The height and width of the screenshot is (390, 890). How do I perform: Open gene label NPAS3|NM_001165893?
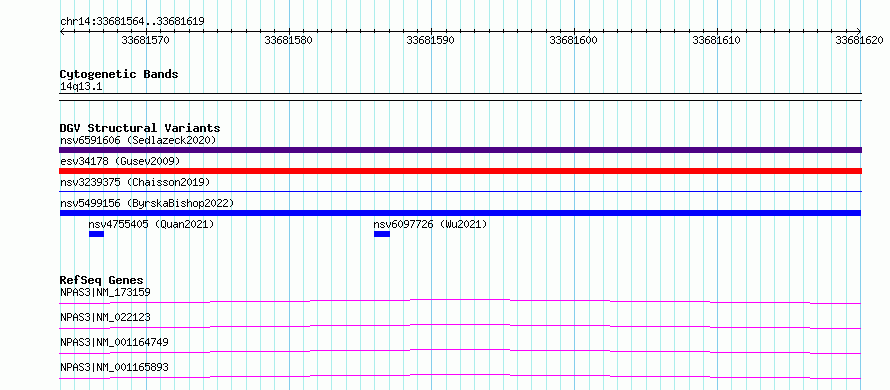point(114,367)
